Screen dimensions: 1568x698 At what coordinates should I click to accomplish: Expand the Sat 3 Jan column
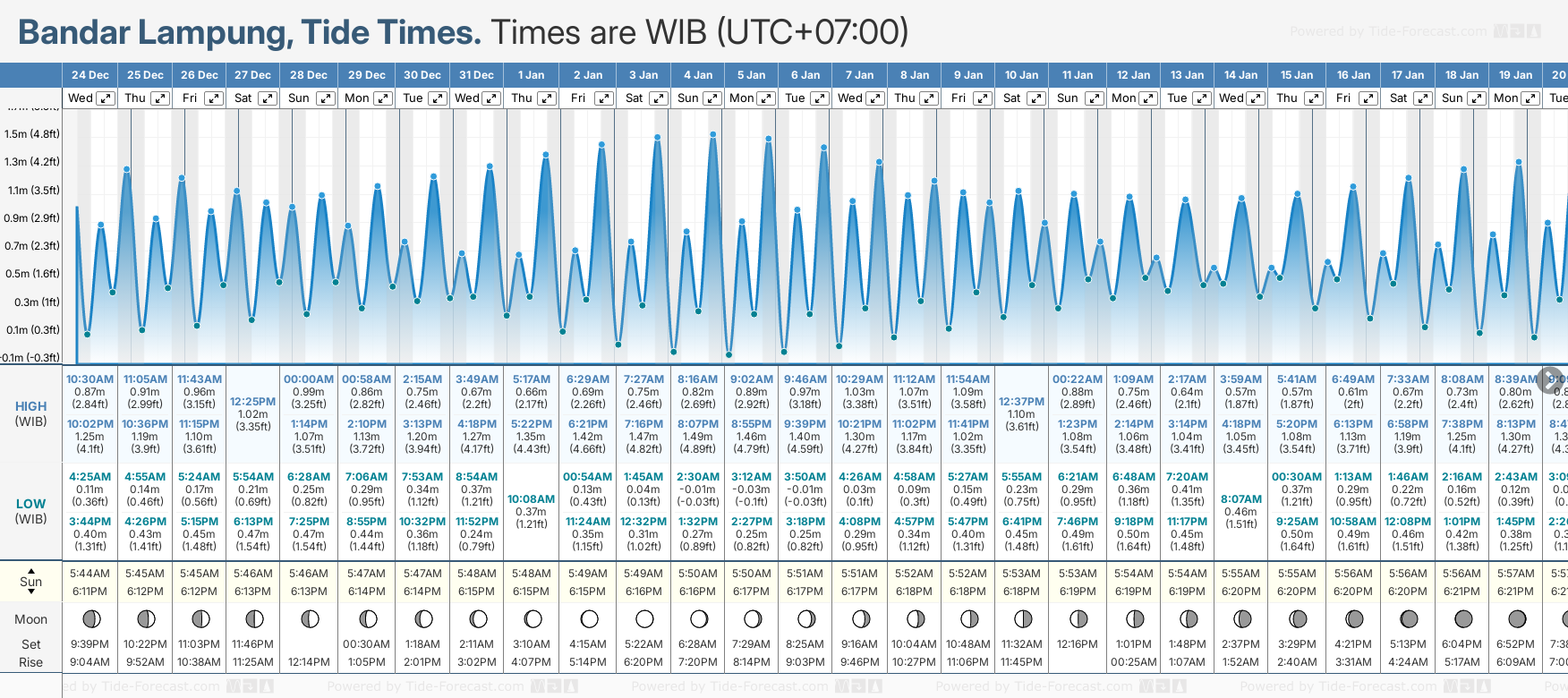[x=658, y=98]
